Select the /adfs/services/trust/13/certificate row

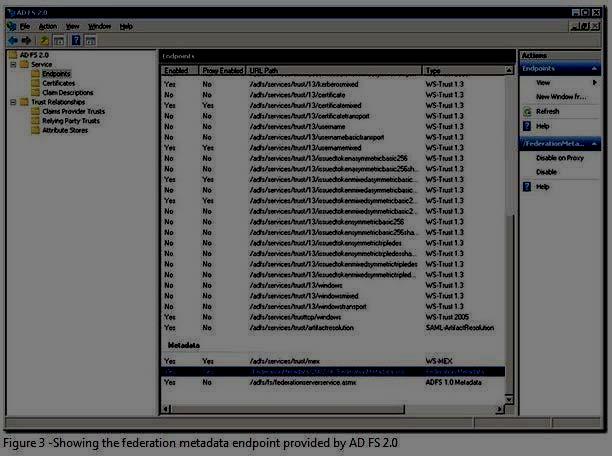click(x=333, y=95)
